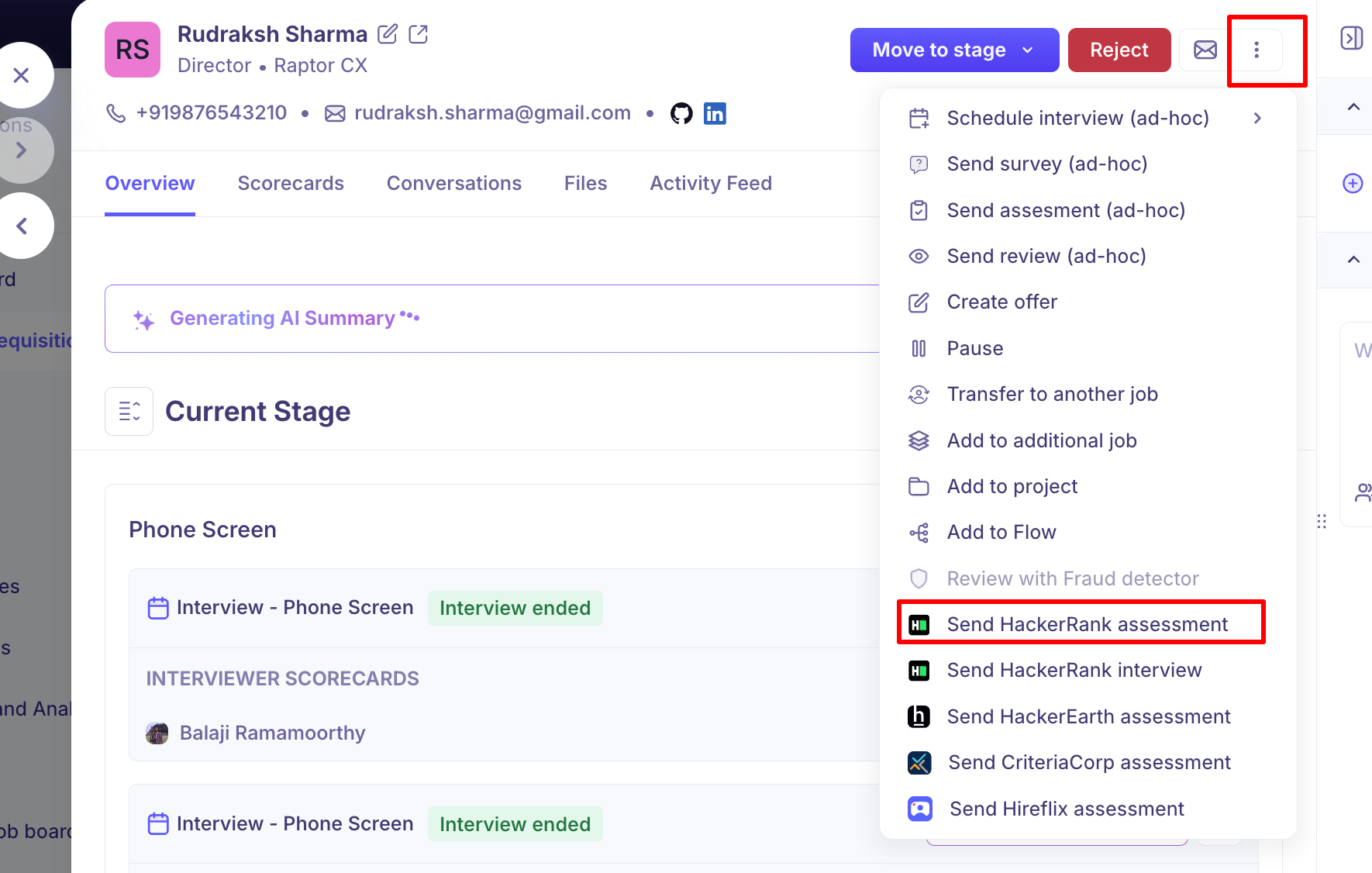
Task: Collapse the upper right sidebar section chevron
Action: 1353,107
